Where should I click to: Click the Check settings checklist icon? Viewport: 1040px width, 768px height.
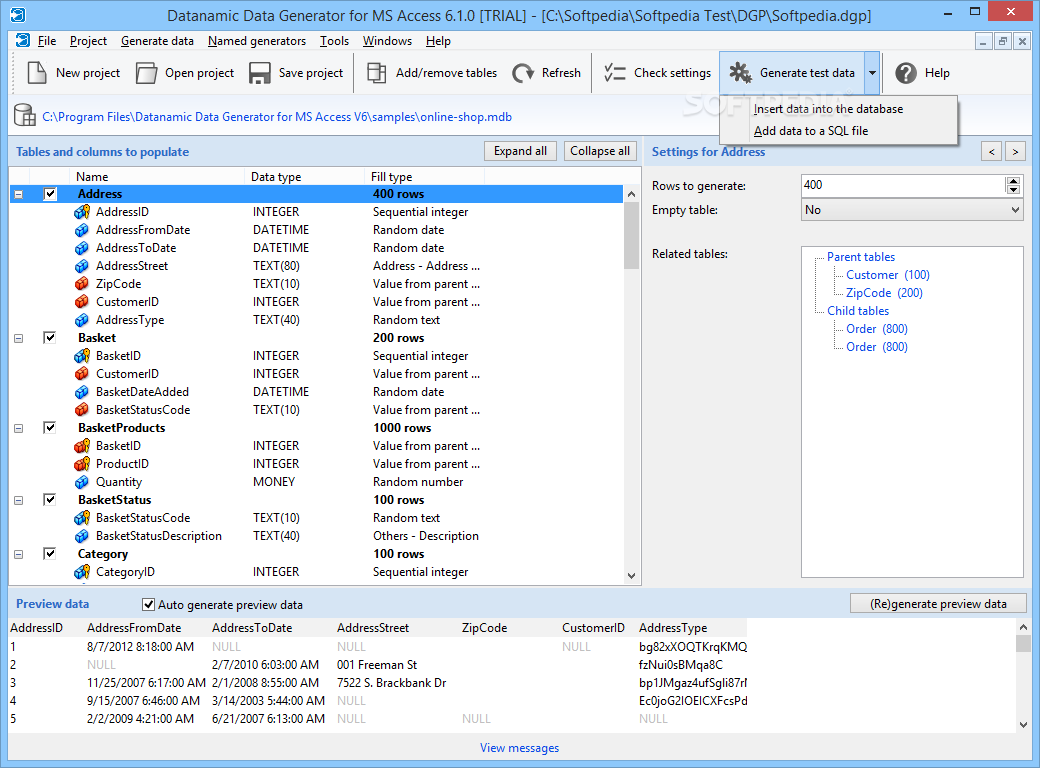(615, 72)
